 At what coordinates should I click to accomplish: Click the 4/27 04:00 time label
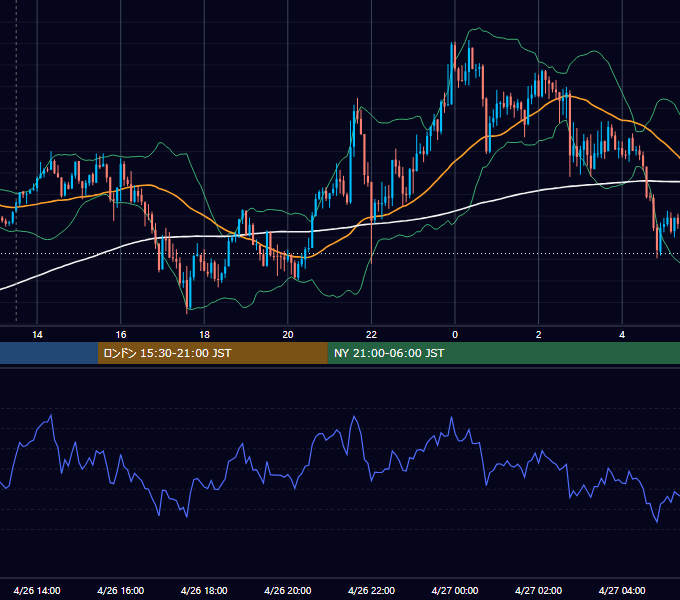point(622,590)
